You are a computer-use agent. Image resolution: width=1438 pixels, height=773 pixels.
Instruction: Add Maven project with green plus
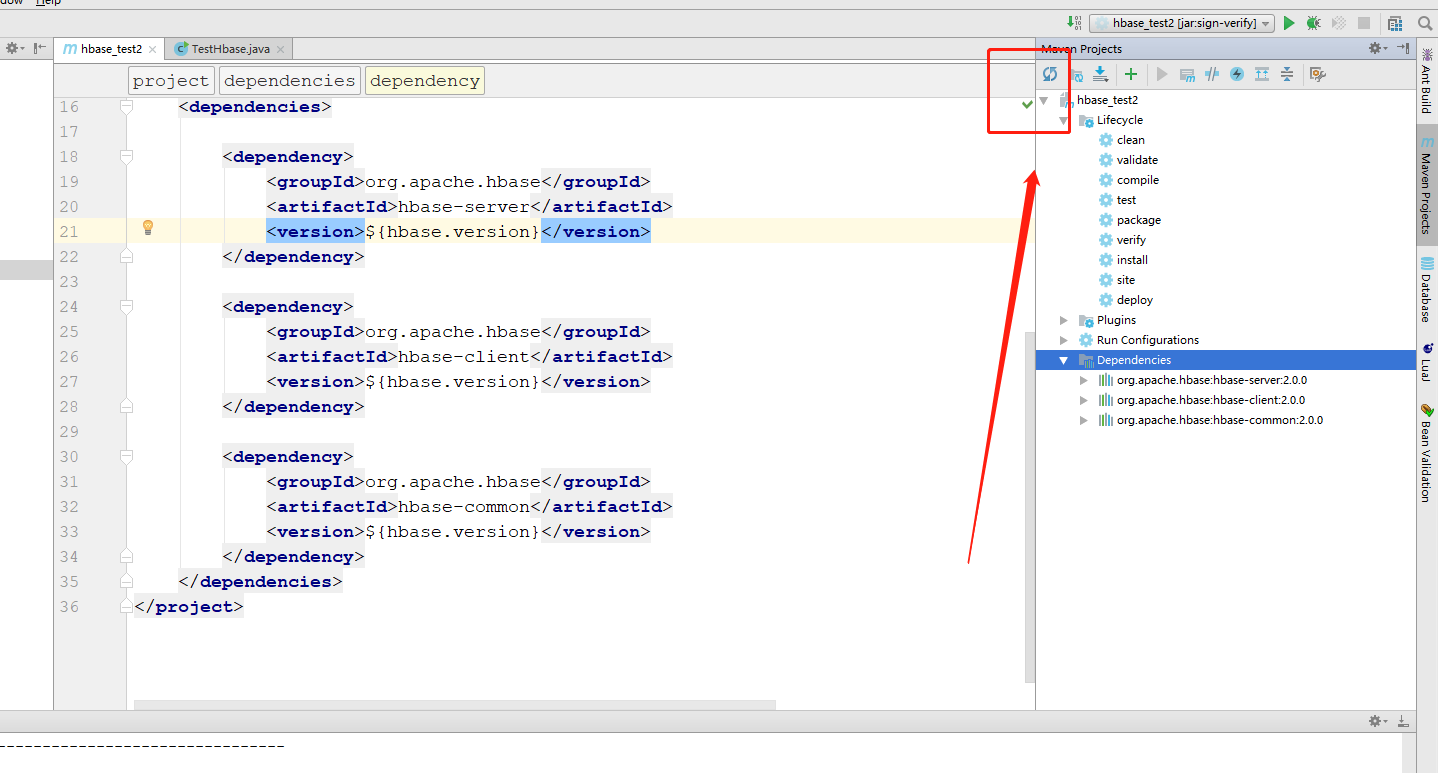pos(1131,74)
